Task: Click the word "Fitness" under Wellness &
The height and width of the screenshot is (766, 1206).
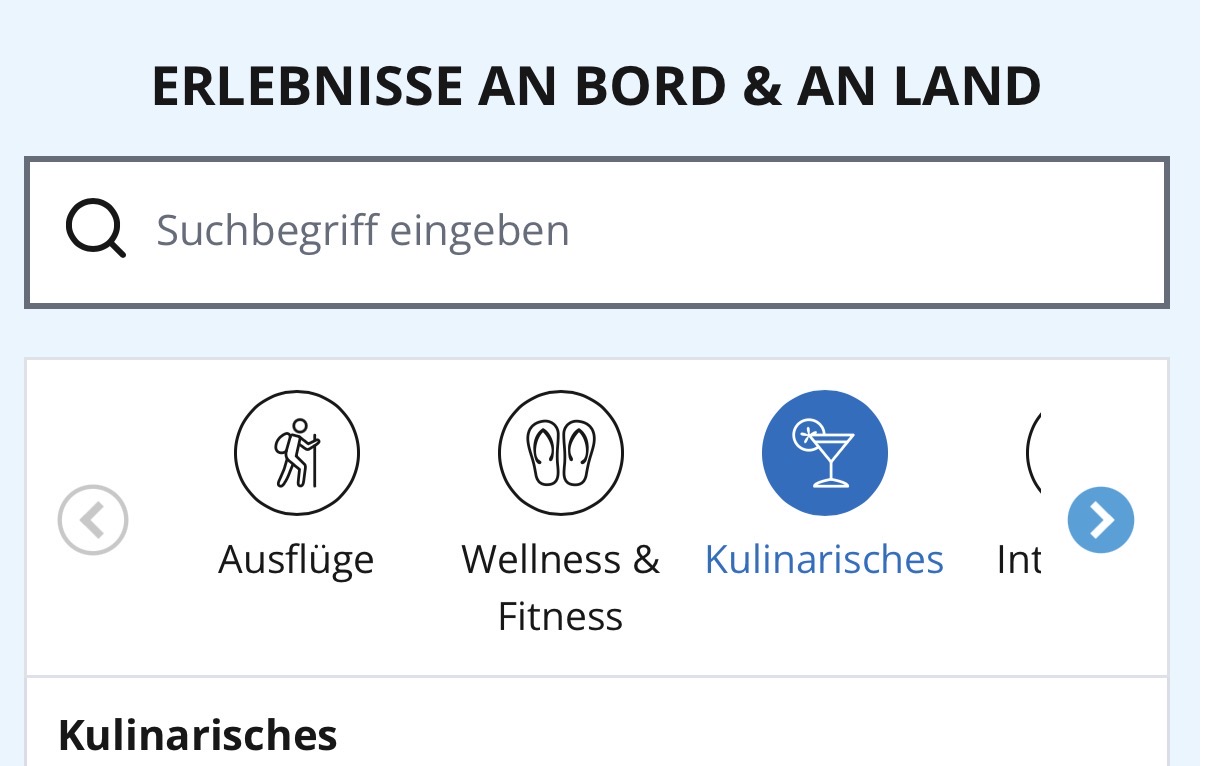Action: point(560,616)
